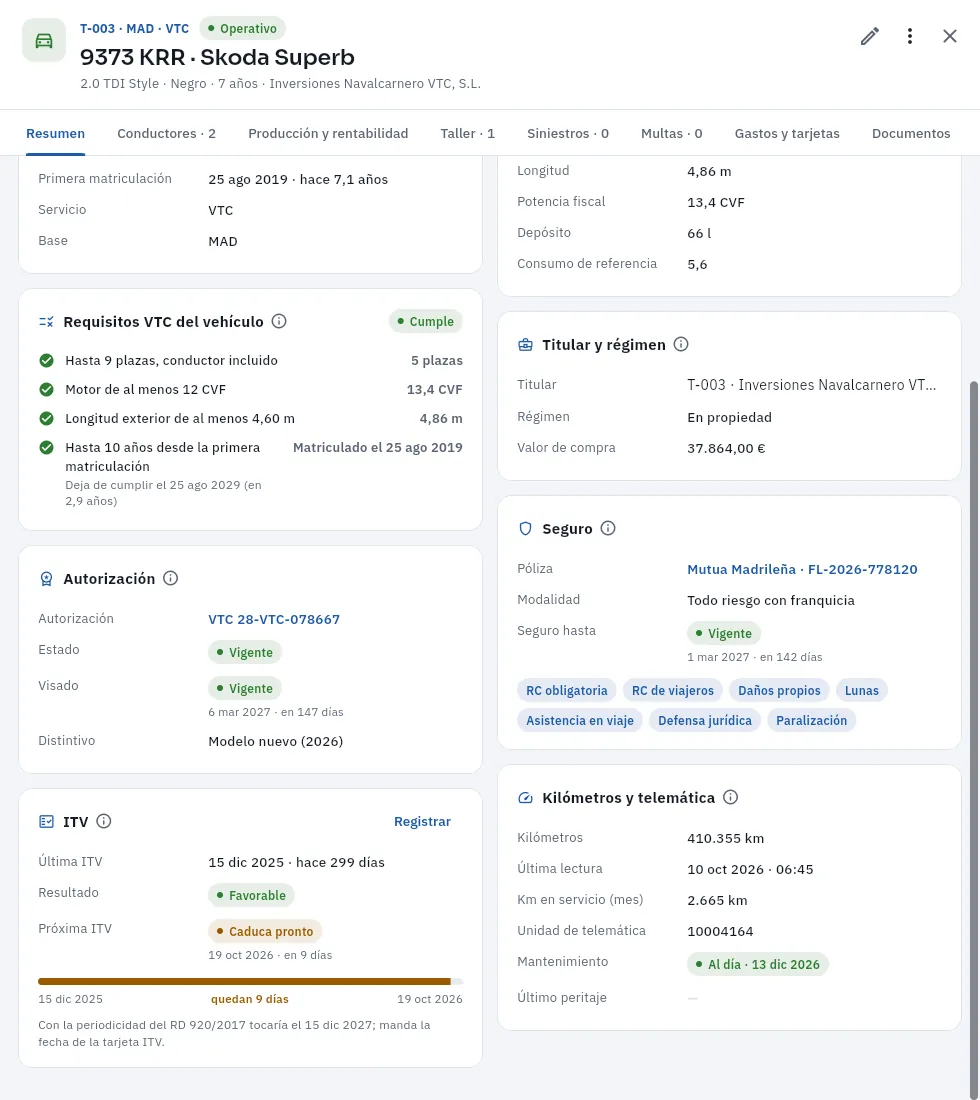Close the vehicle detail panel
Screen dimensions: 980x1100
(x=950, y=36)
